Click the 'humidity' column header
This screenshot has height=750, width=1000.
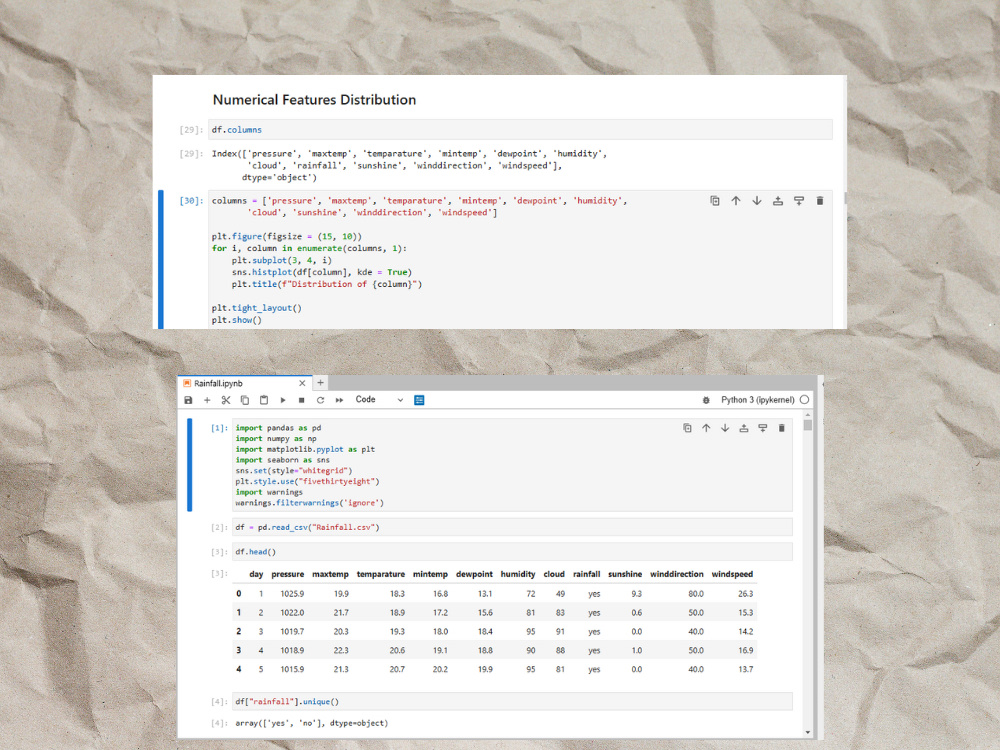[518, 574]
